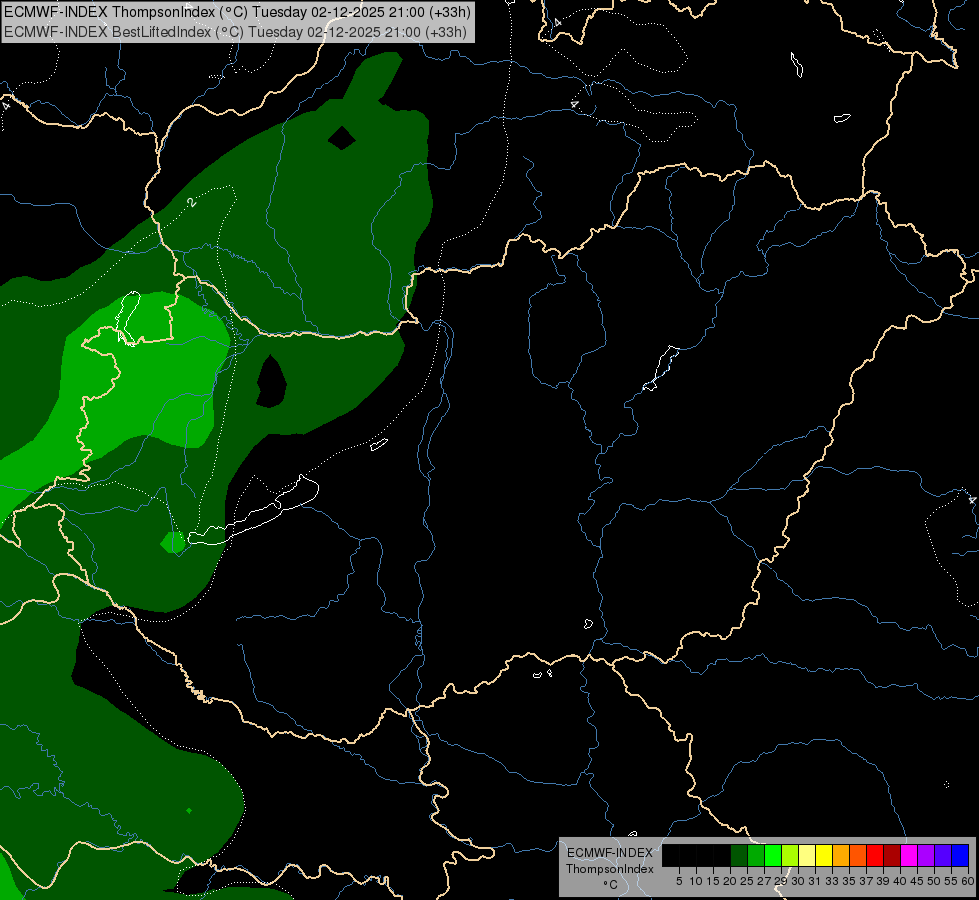Click the medium green 25-27 legend swatch
The image size is (979, 900).
(756, 855)
